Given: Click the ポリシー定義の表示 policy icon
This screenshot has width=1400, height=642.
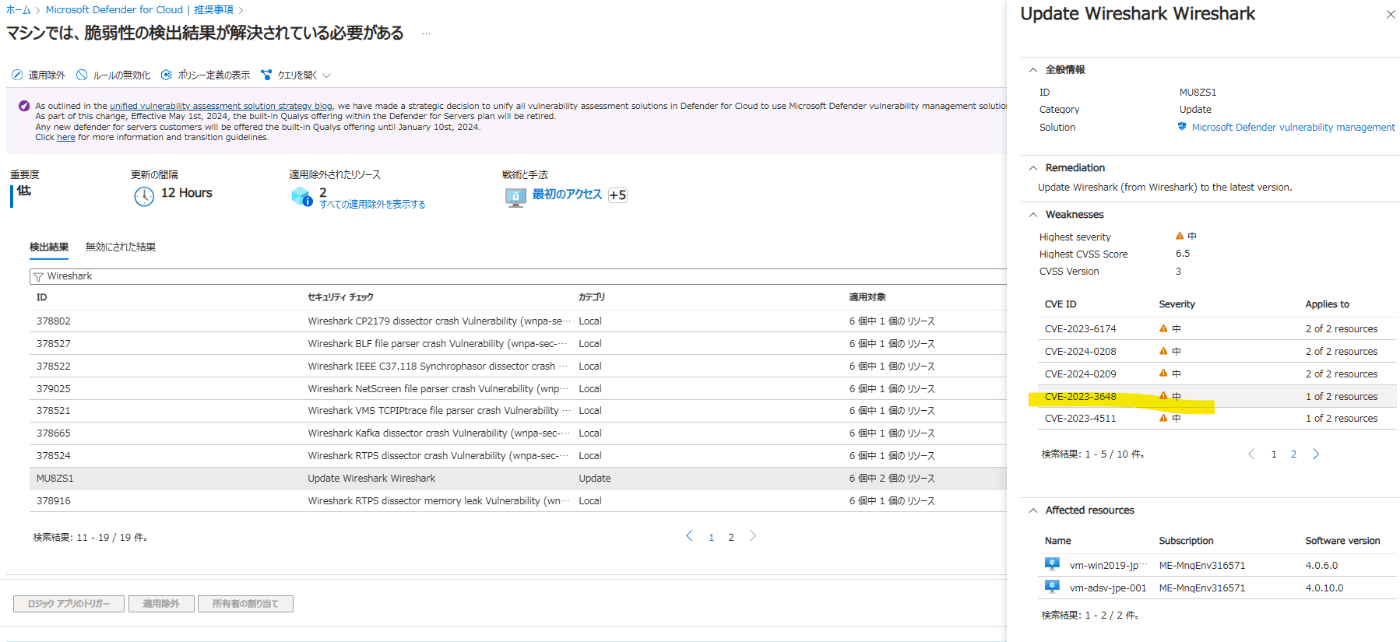Looking at the screenshot, I should (x=167, y=75).
